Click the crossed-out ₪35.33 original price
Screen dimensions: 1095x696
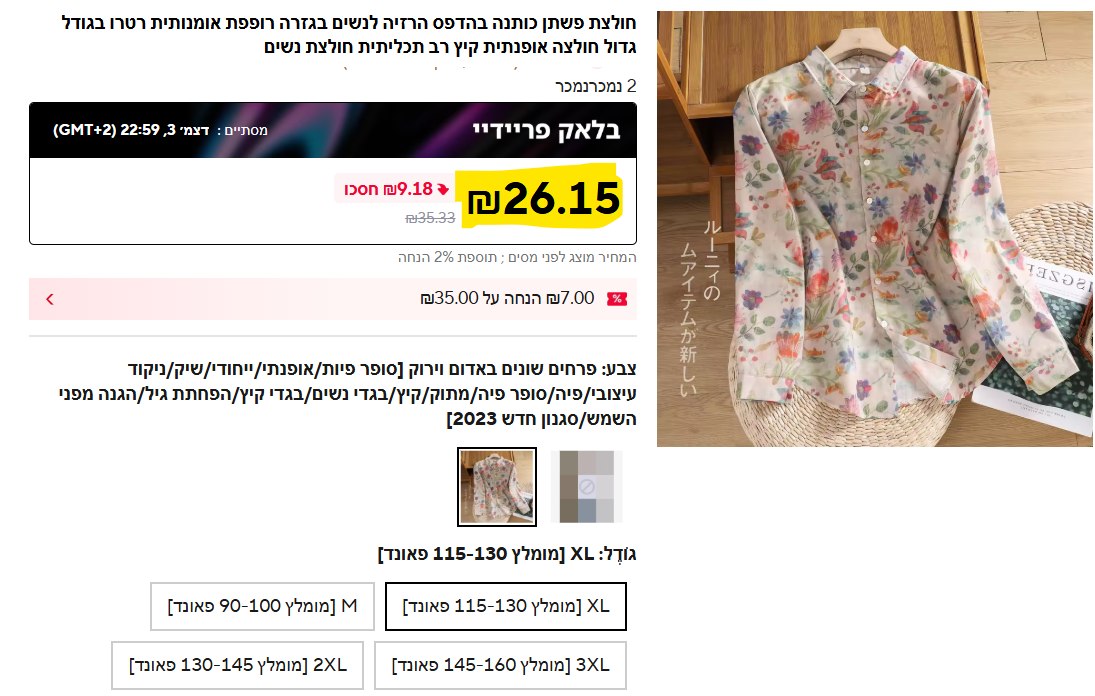pyautogui.click(x=430, y=218)
